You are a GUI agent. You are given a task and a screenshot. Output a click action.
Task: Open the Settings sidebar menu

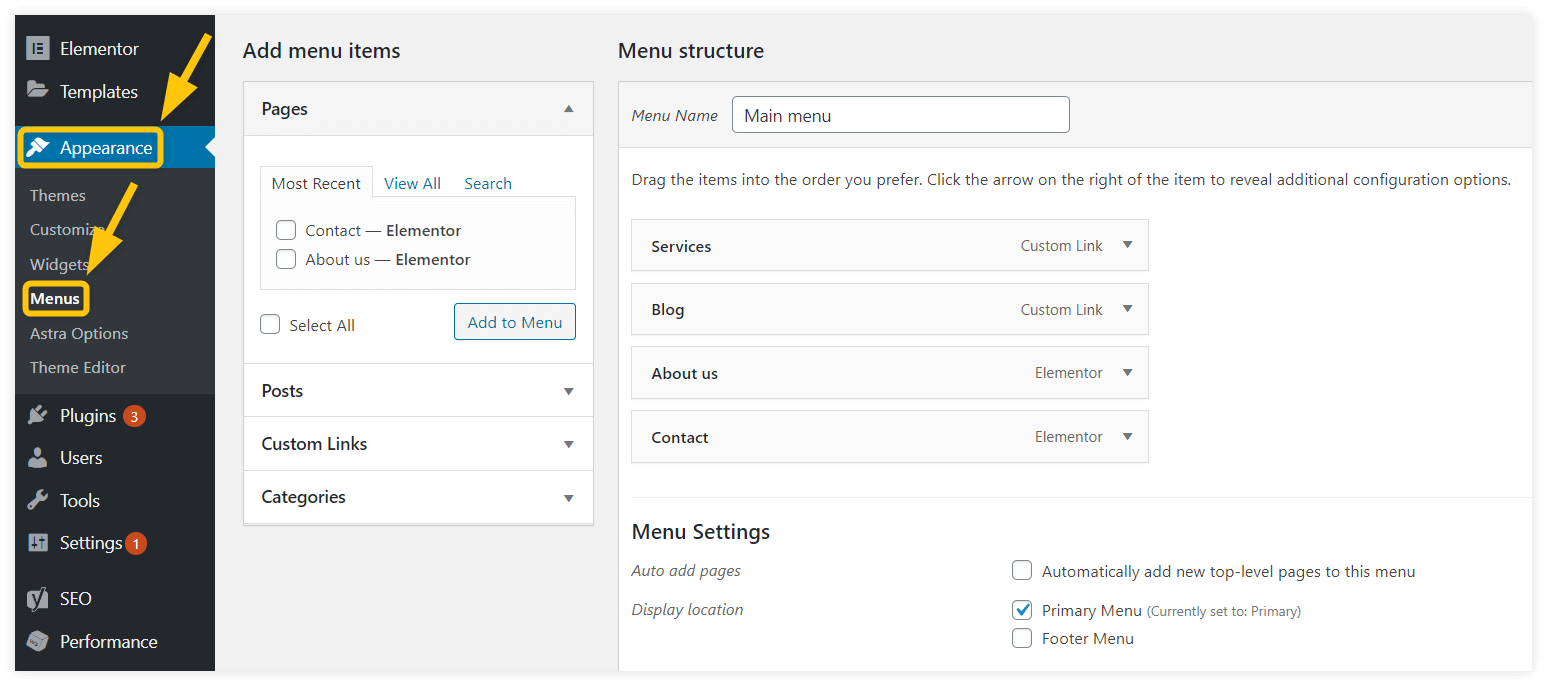(x=115, y=543)
